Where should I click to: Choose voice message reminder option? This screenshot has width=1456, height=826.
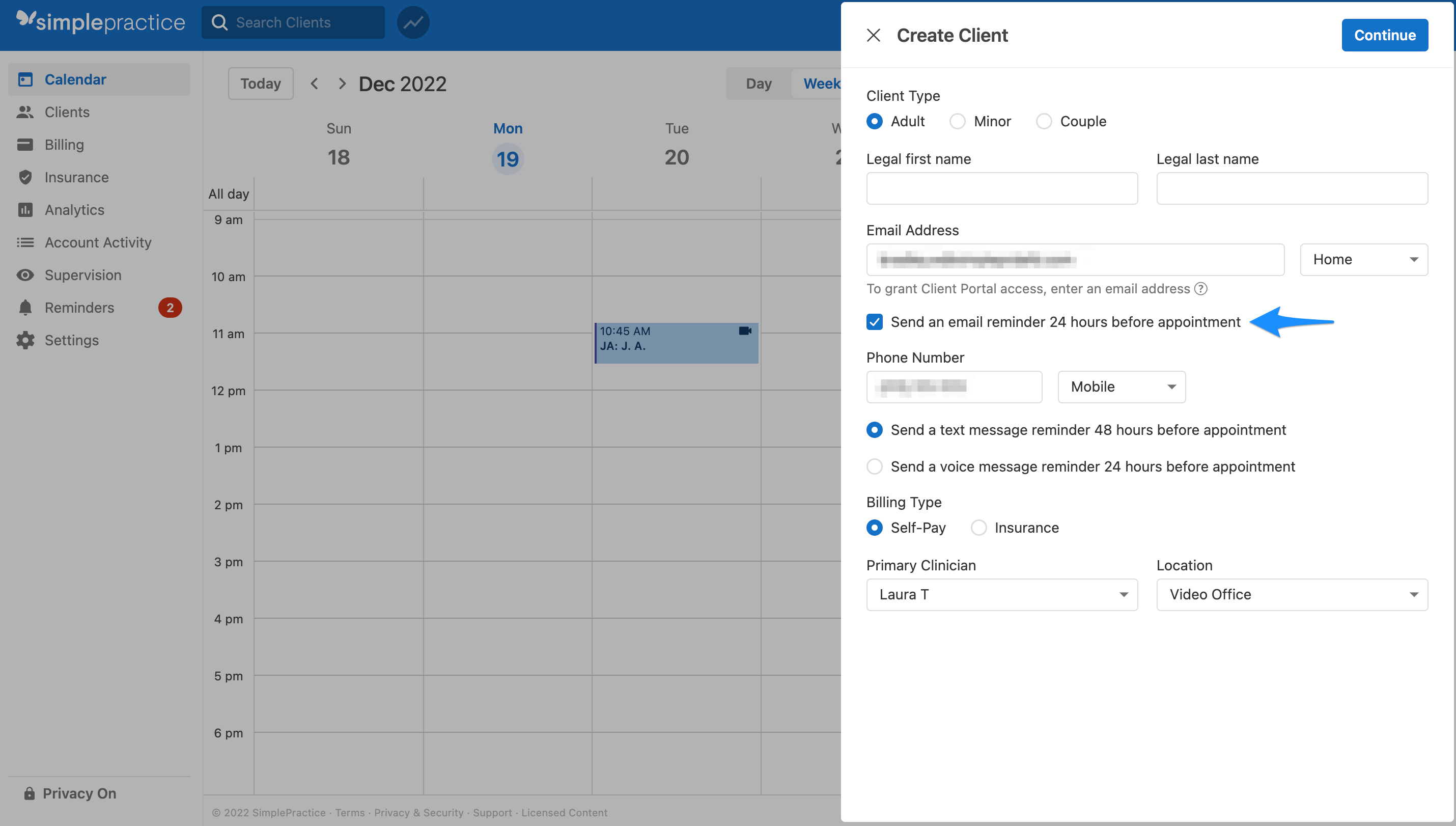[874, 466]
